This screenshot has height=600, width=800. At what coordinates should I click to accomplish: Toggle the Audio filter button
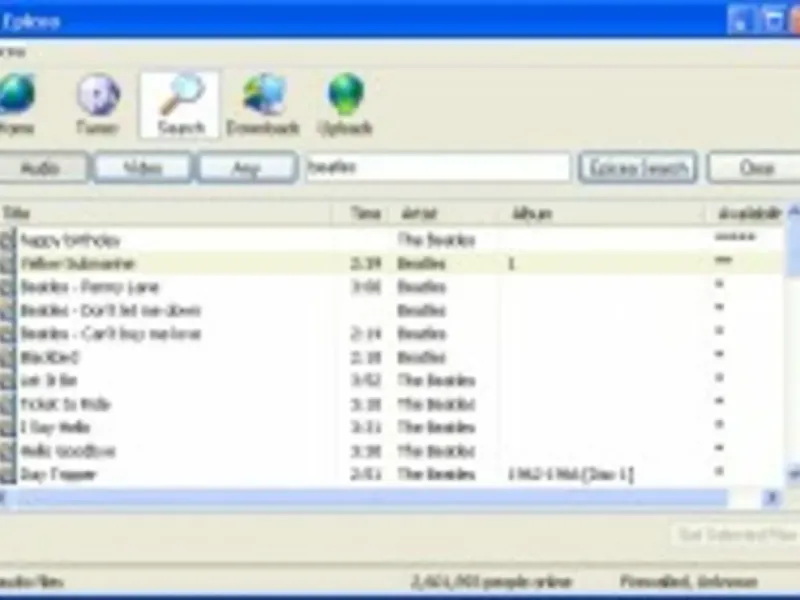(x=42, y=168)
